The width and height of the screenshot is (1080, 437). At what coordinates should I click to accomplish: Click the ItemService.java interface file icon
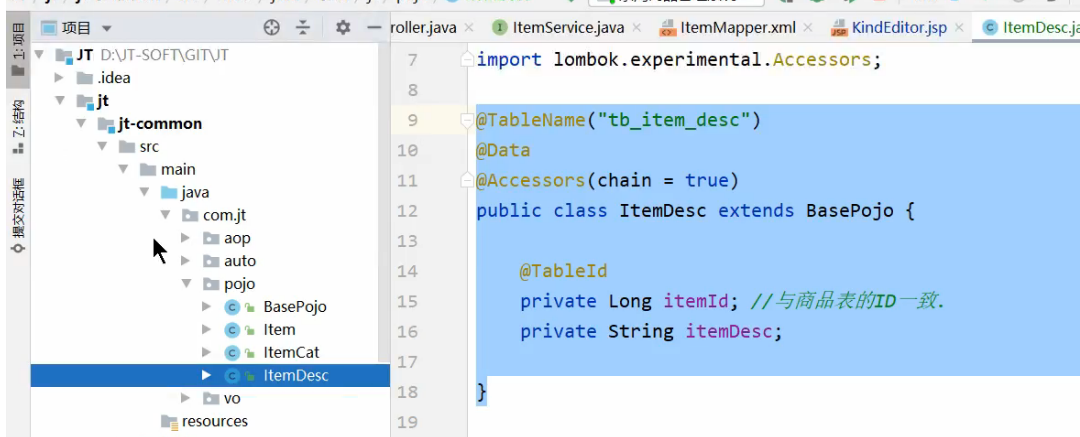500,28
